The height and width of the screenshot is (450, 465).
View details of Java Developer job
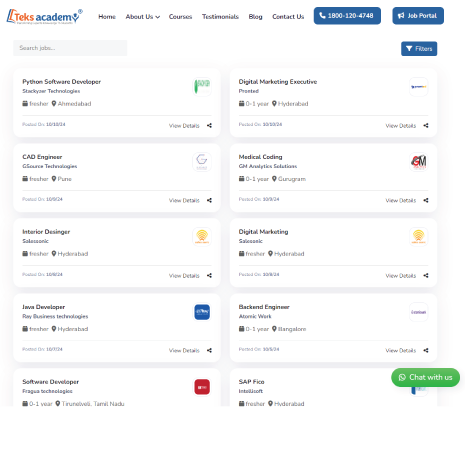(184, 350)
